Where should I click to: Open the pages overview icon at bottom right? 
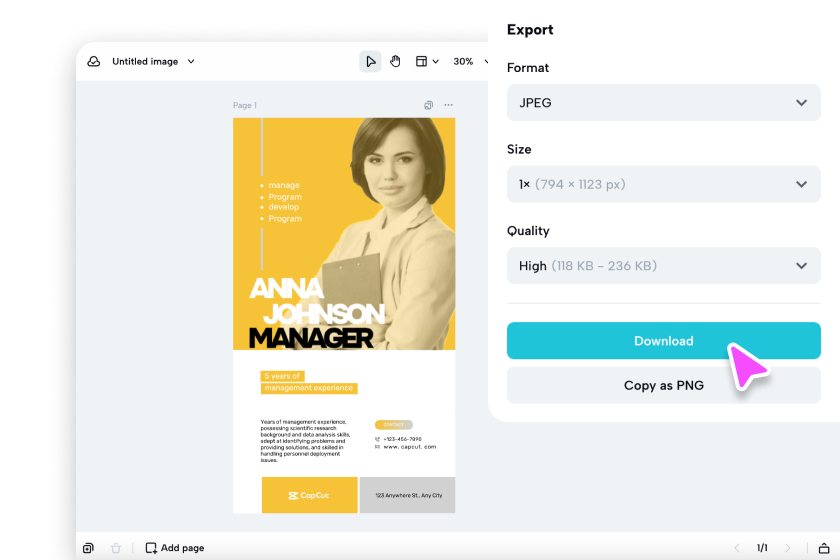point(824,548)
